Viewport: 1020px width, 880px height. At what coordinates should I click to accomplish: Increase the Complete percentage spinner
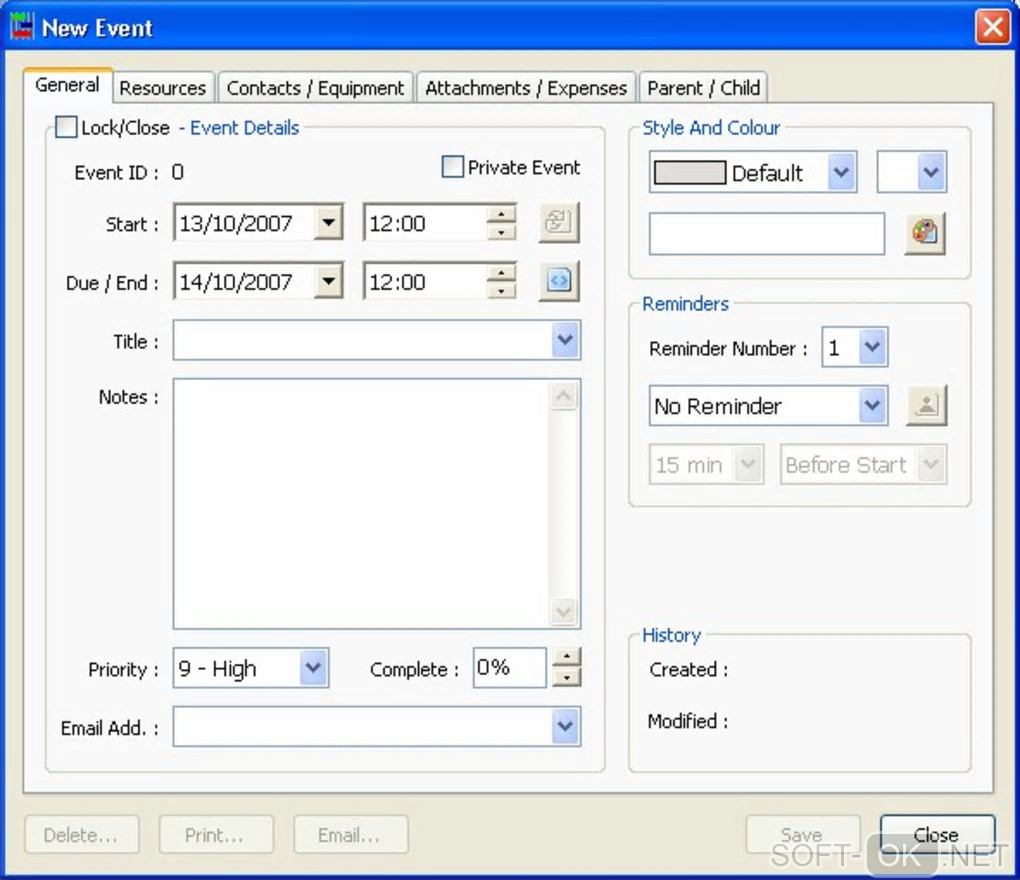(x=567, y=658)
